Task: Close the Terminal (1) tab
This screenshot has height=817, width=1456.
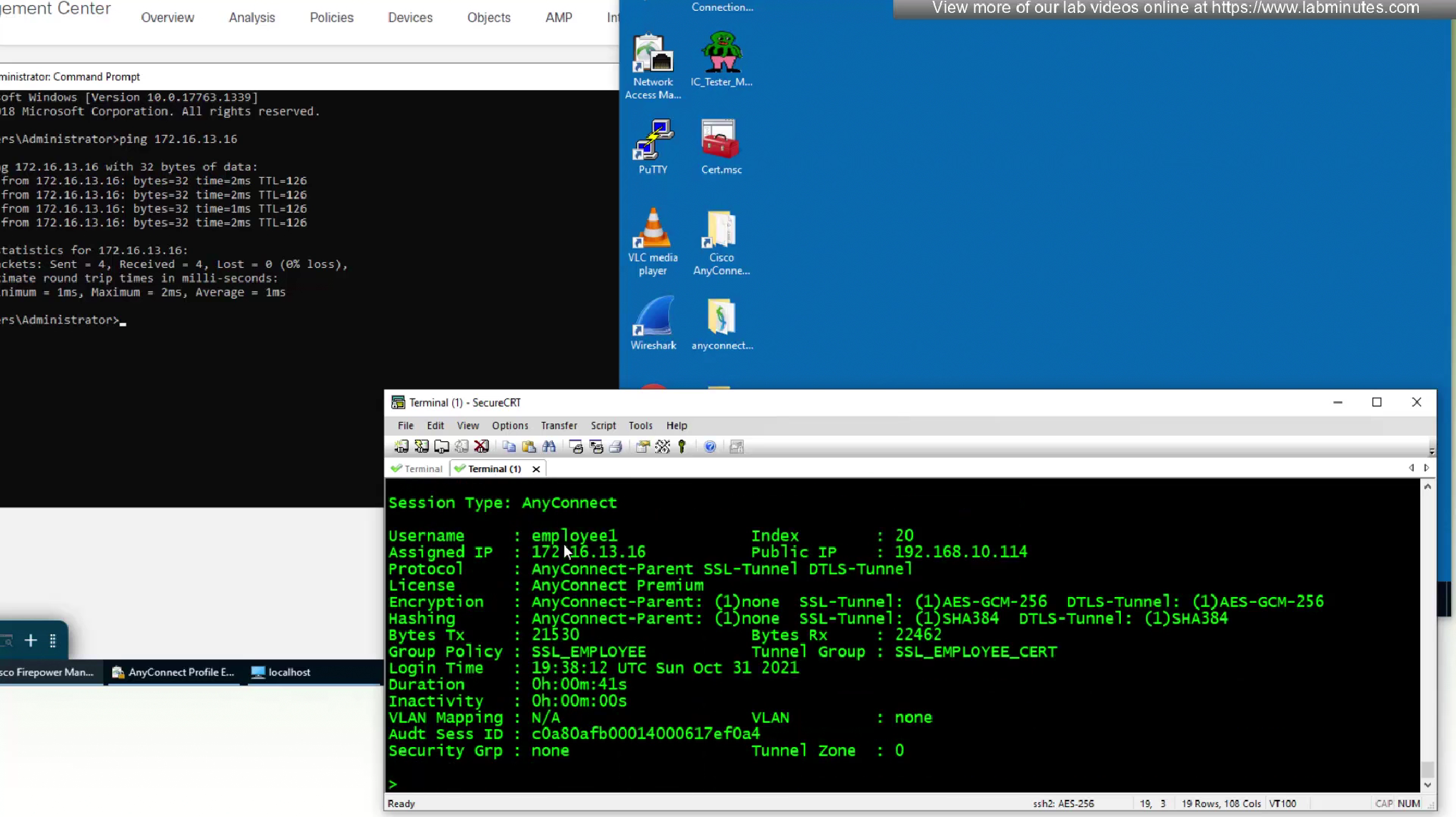Action: click(536, 469)
